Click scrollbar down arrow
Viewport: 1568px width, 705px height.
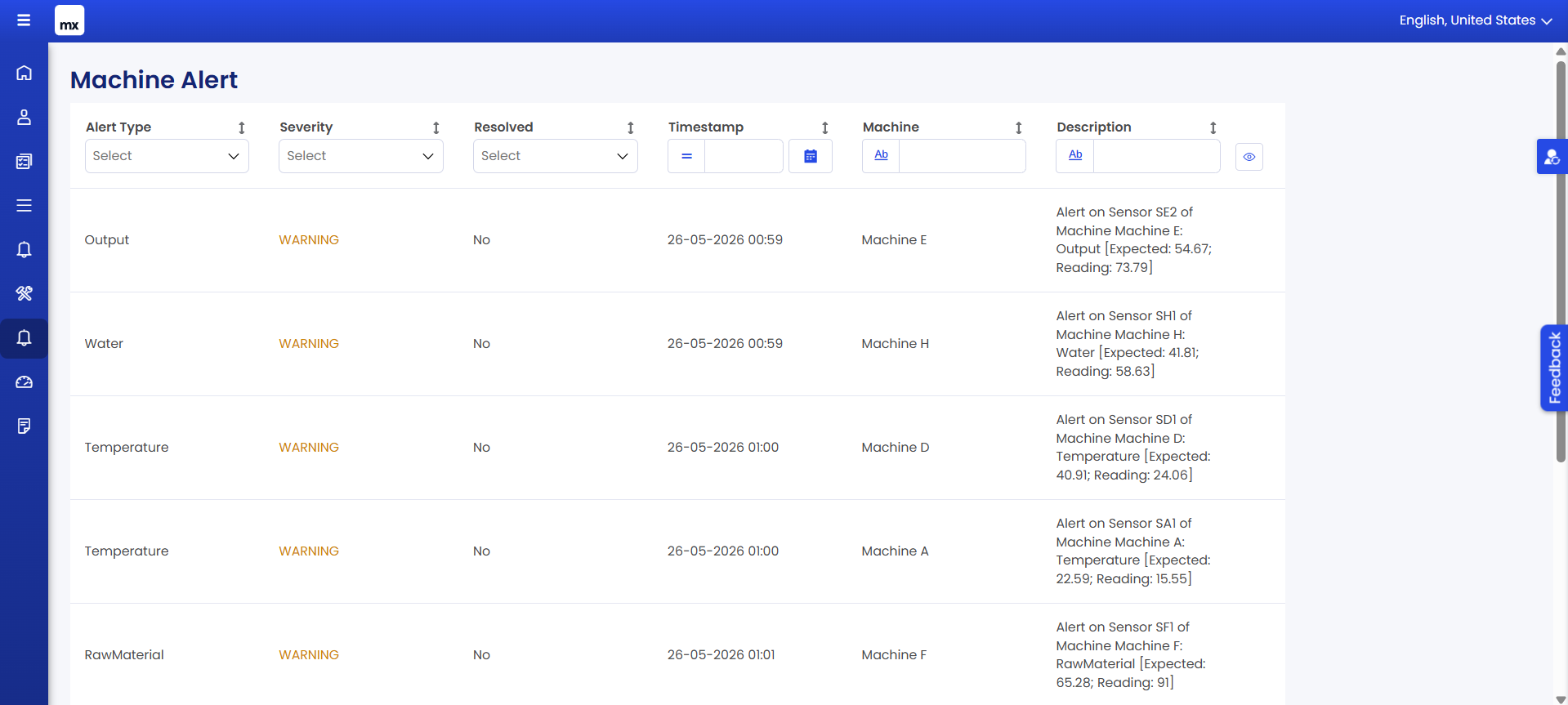[1561, 699]
